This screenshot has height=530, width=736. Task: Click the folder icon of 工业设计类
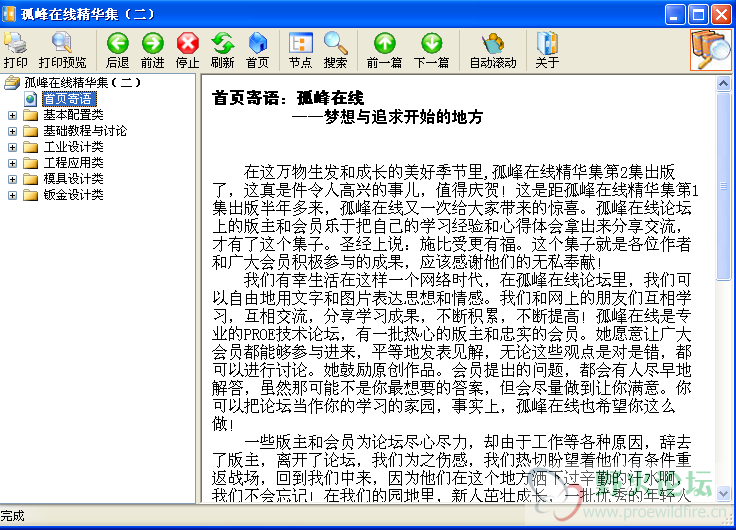click(31, 147)
